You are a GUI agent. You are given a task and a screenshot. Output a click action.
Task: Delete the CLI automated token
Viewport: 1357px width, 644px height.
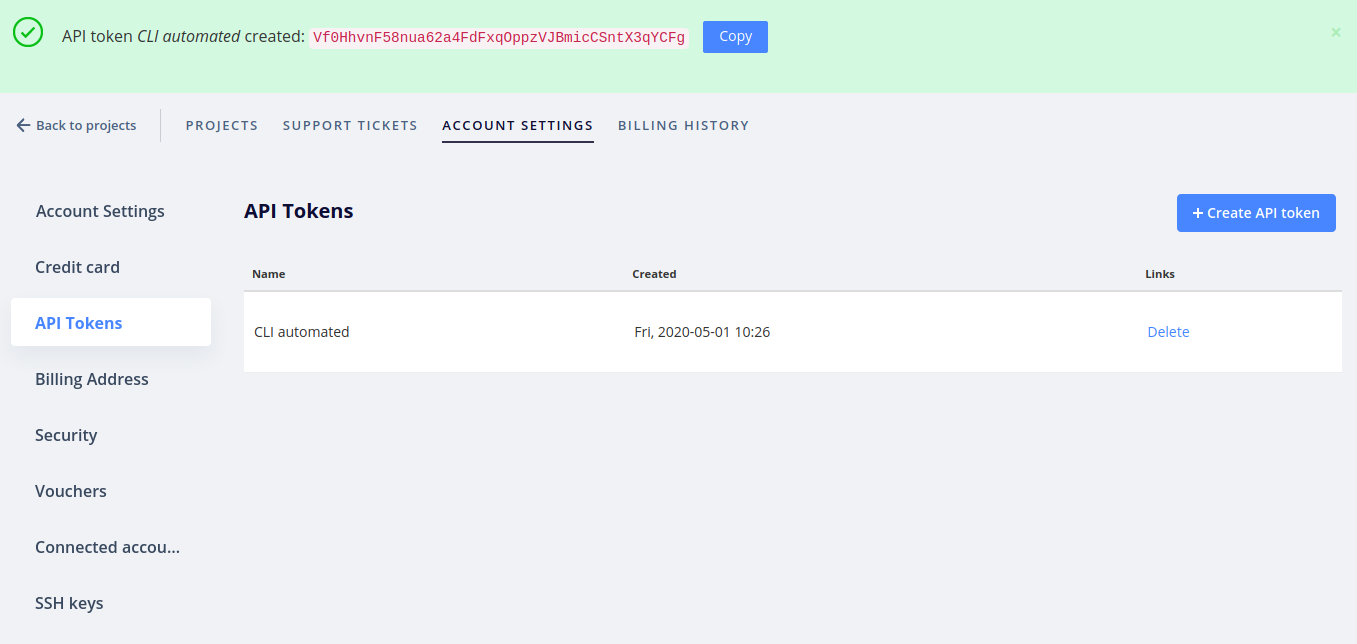point(1168,331)
